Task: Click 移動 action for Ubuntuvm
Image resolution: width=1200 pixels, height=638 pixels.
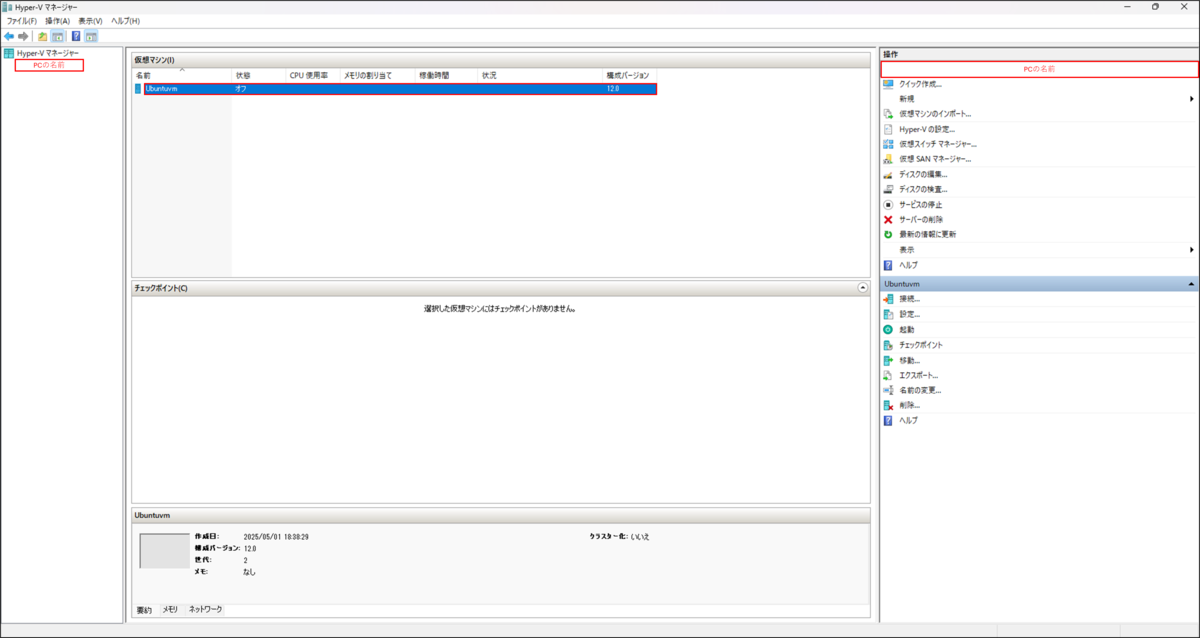Action: (x=909, y=360)
